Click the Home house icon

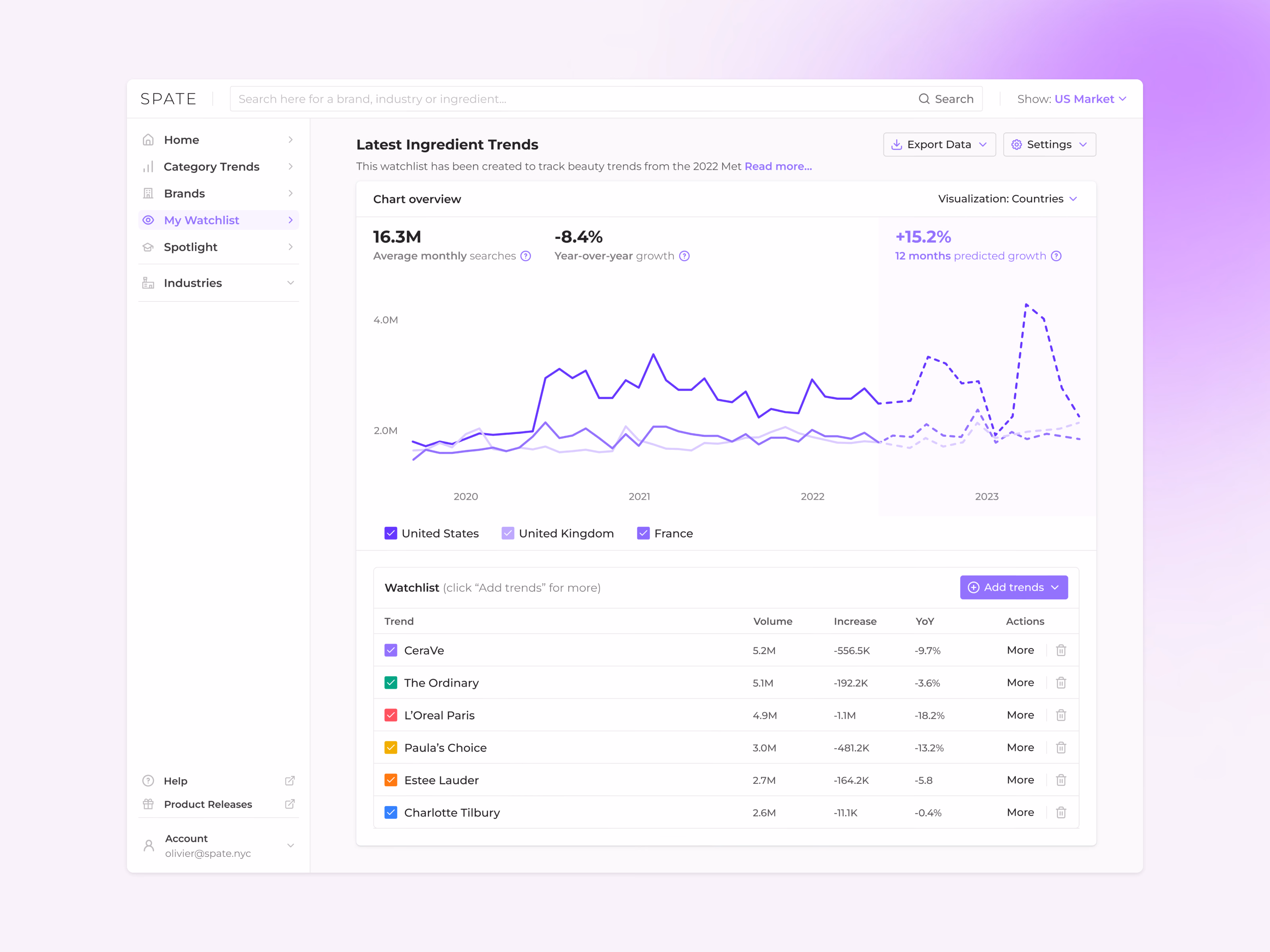(148, 140)
